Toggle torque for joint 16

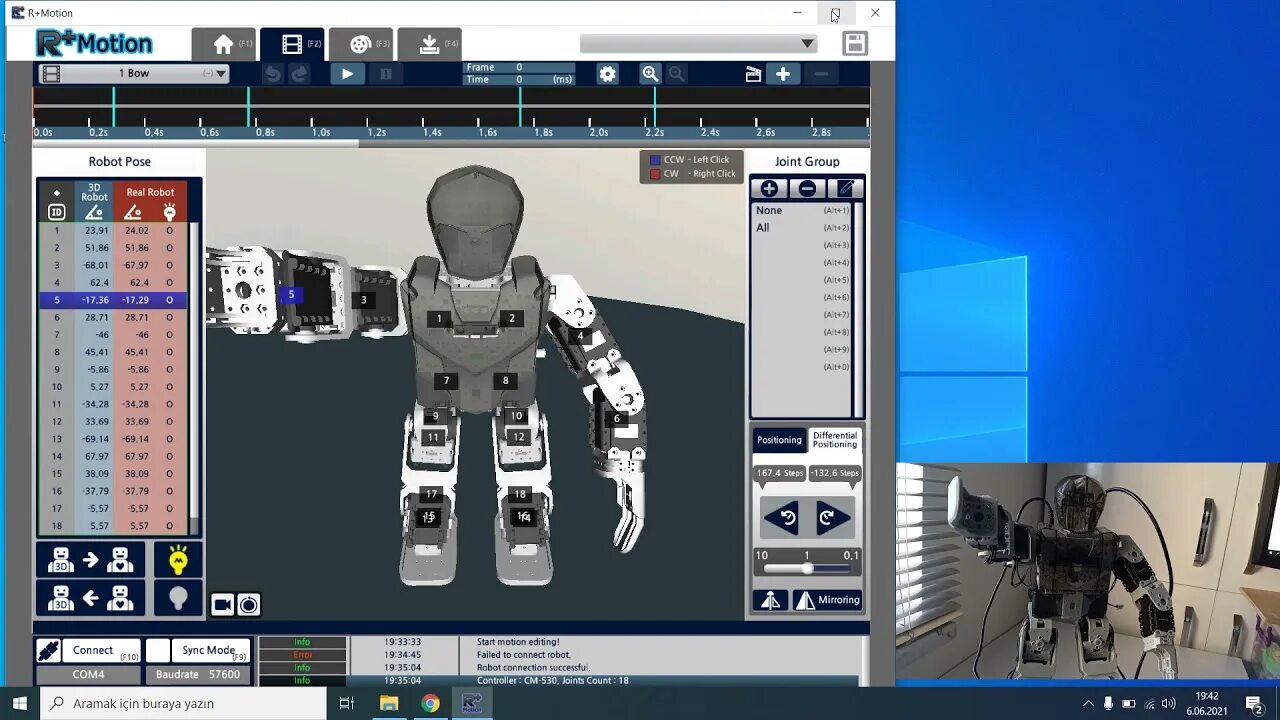(169, 491)
